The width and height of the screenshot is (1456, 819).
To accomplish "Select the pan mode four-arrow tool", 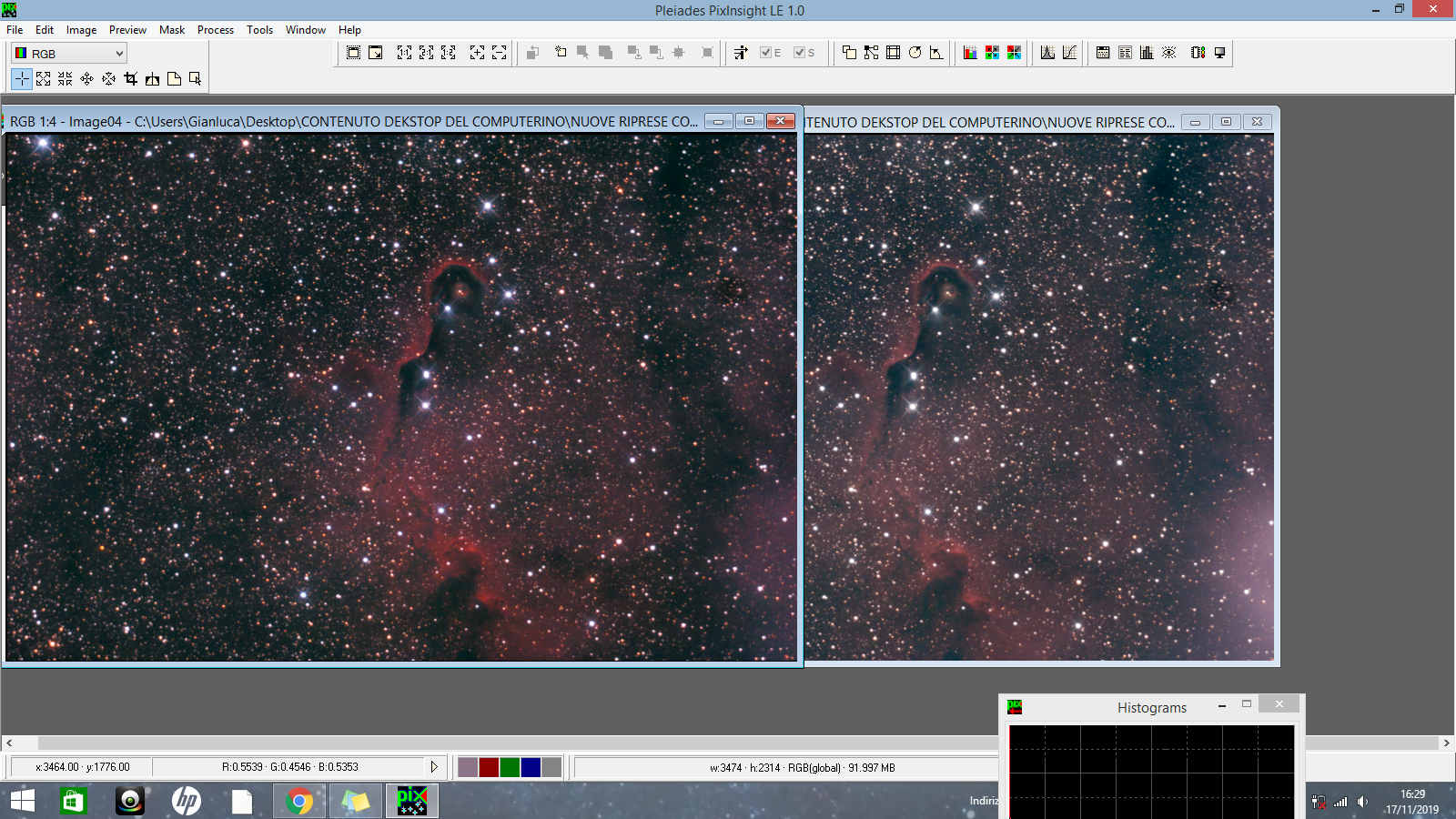I will [86, 79].
